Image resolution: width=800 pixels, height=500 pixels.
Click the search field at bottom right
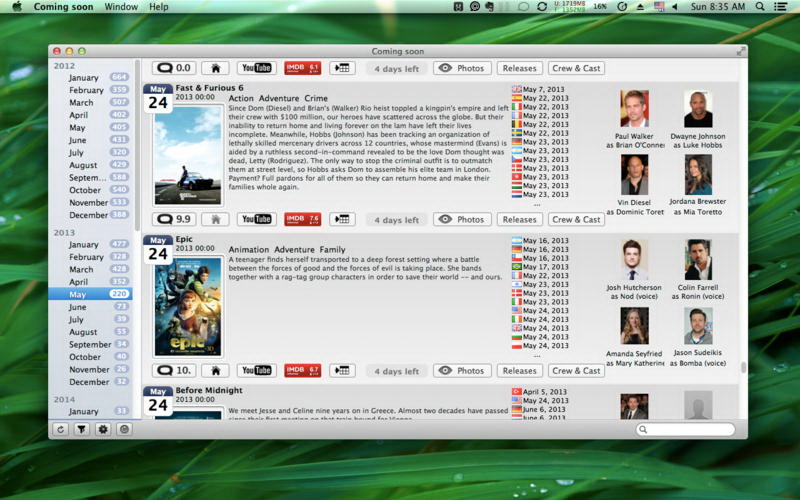click(x=690, y=430)
